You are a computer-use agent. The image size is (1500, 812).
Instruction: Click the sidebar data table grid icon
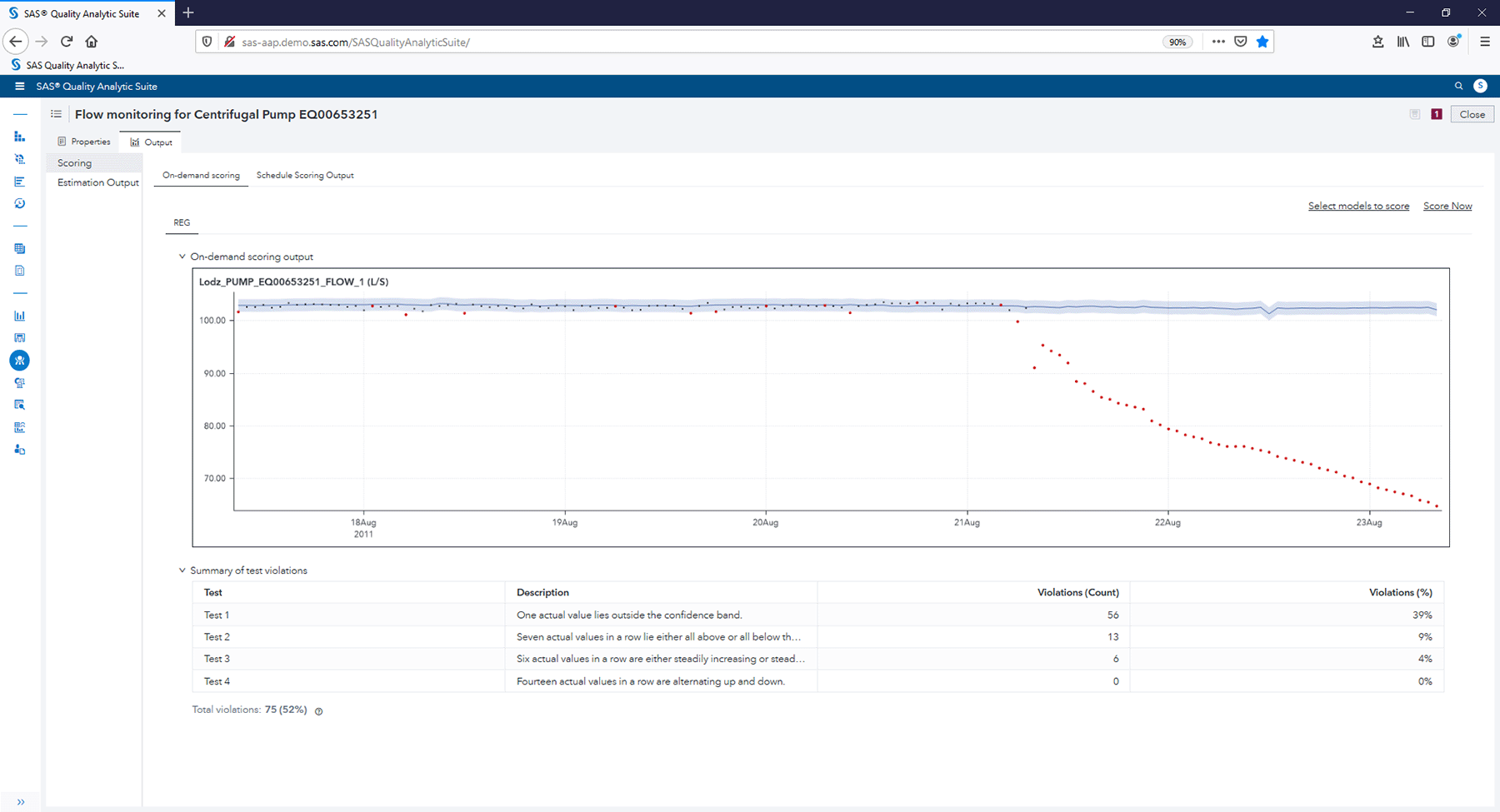click(20, 249)
